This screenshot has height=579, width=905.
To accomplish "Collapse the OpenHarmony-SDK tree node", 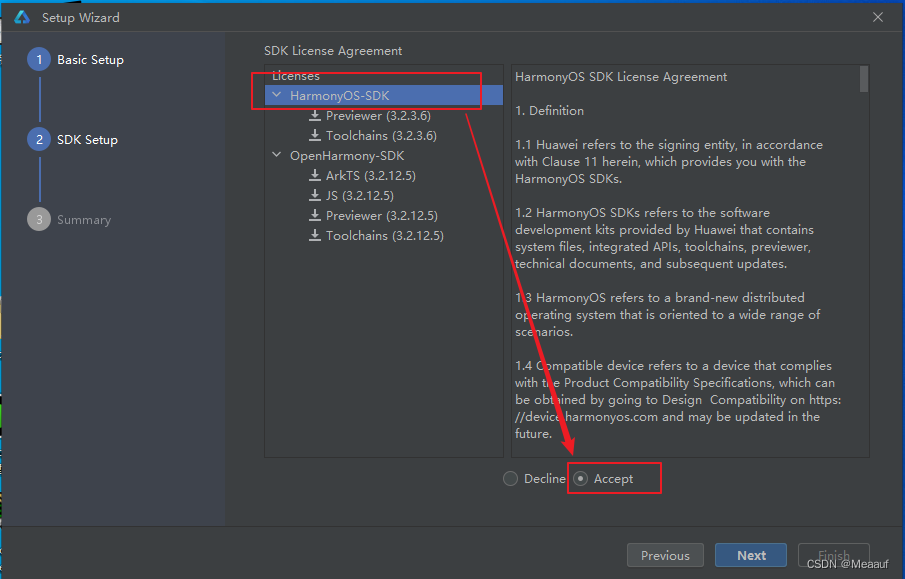I will pyautogui.click(x=277, y=155).
